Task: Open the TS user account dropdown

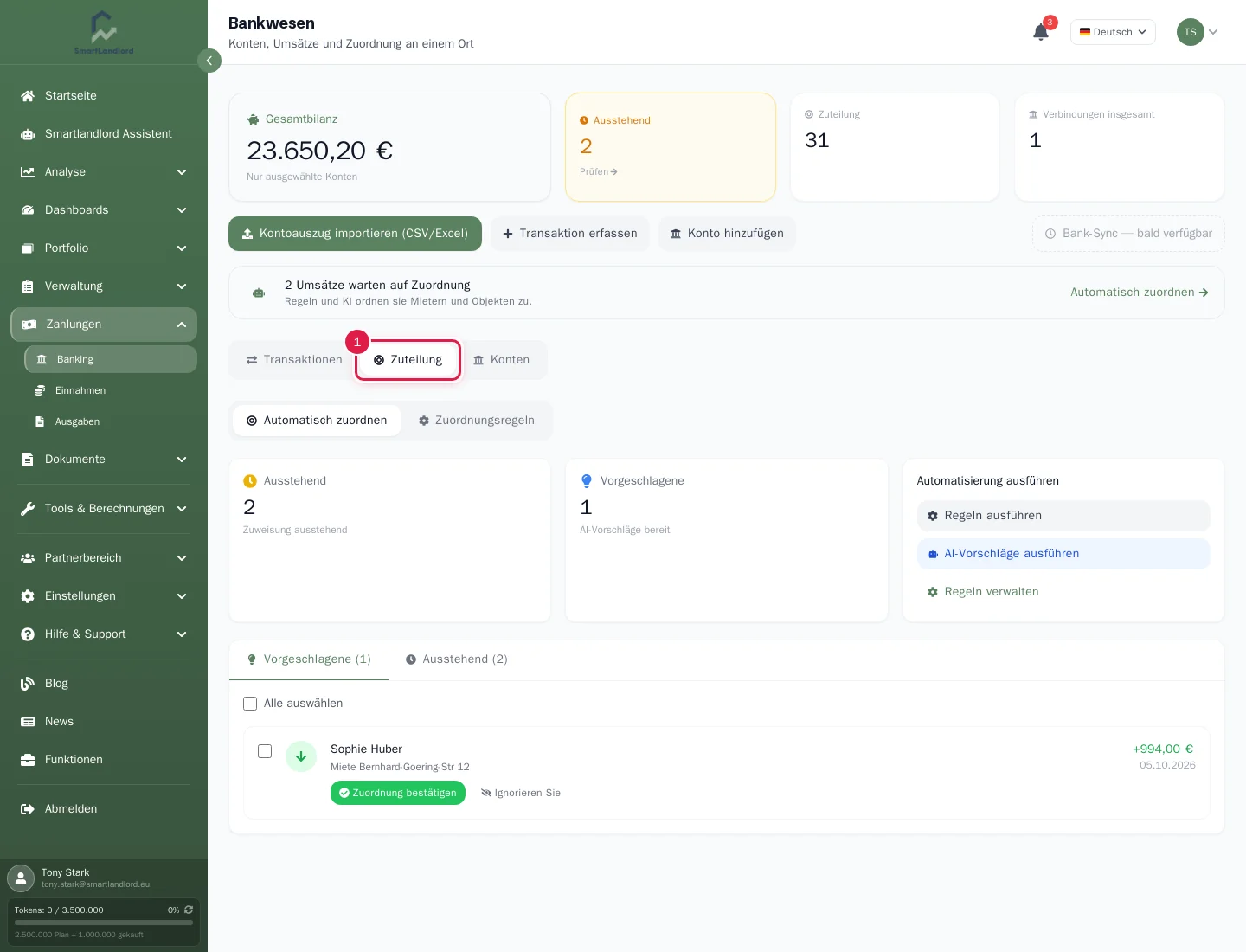Action: click(1198, 32)
